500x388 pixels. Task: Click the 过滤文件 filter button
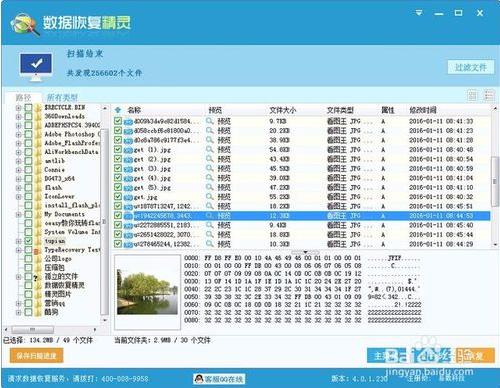click(471, 68)
